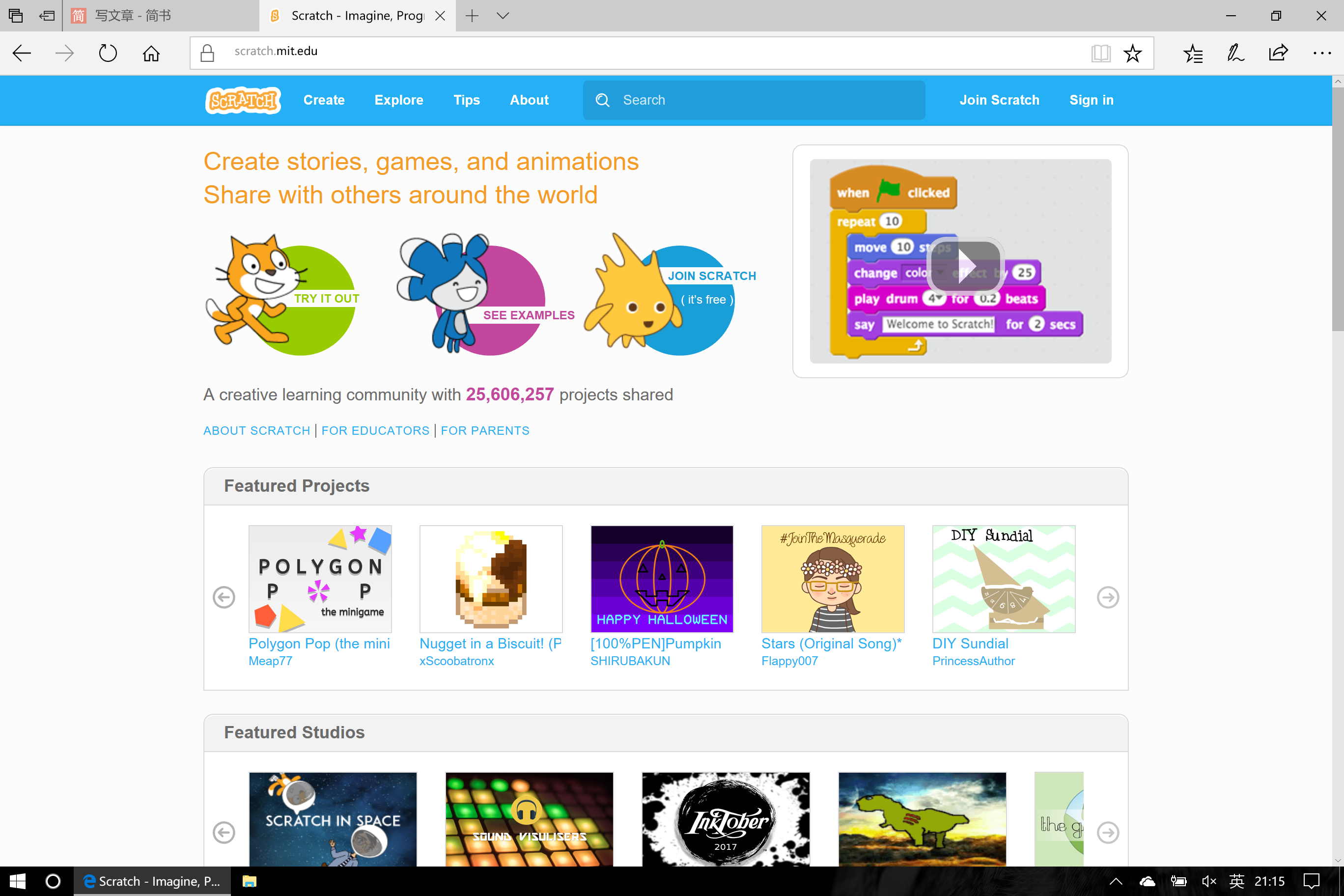
Task: Click the Search input field
Action: tap(754, 101)
